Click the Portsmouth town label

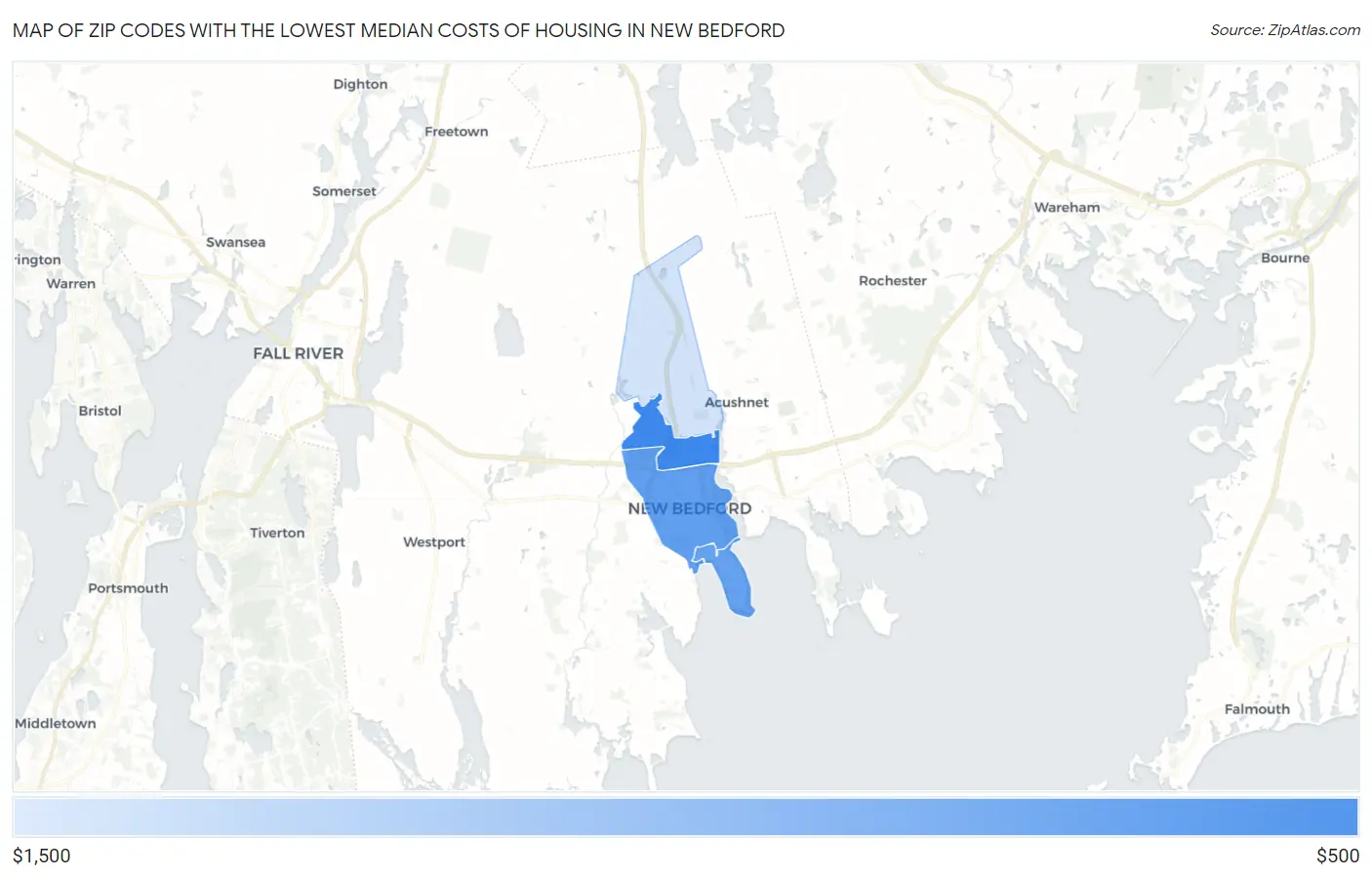[128, 588]
